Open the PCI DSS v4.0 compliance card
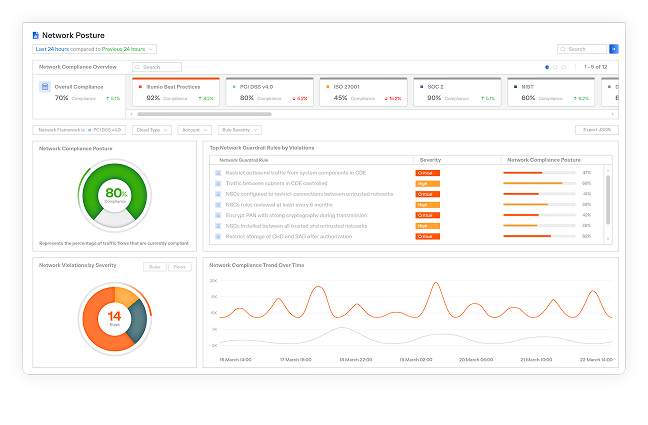Image resolution: width=648 pixels, height=425 pixels. tap(270, 92)
